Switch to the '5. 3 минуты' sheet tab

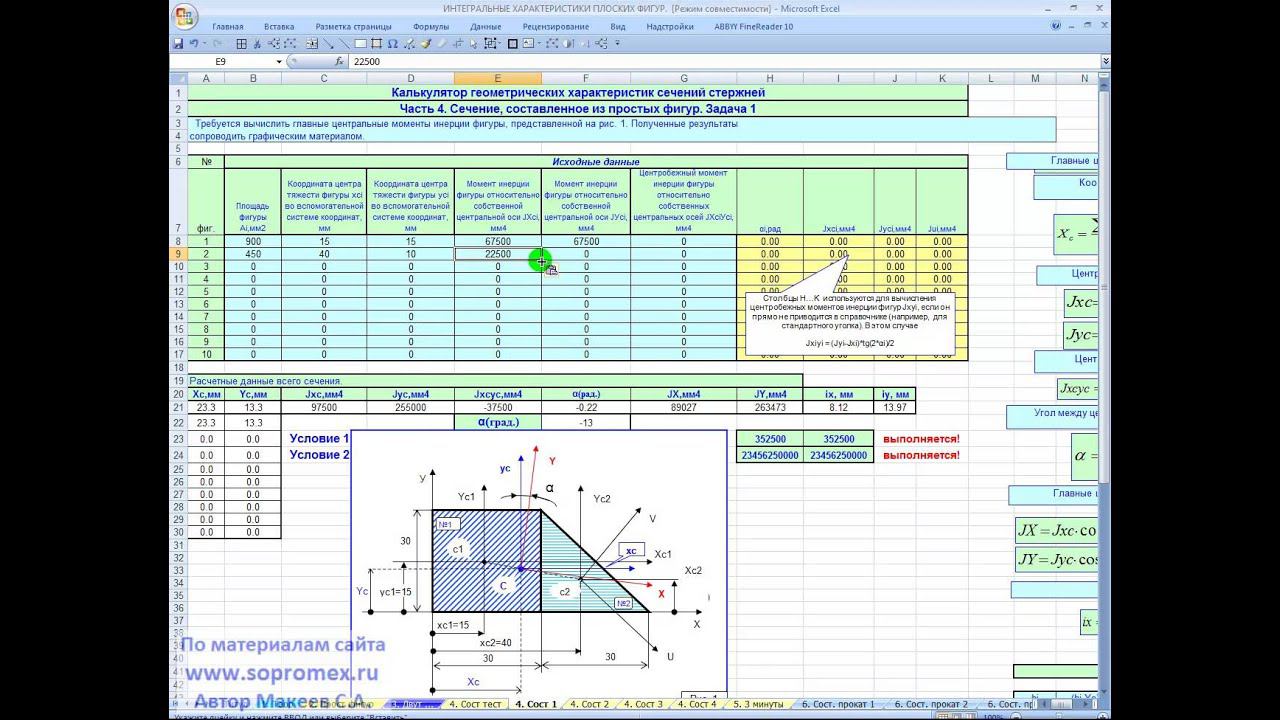pyautogui.click(x=757, y=704)
